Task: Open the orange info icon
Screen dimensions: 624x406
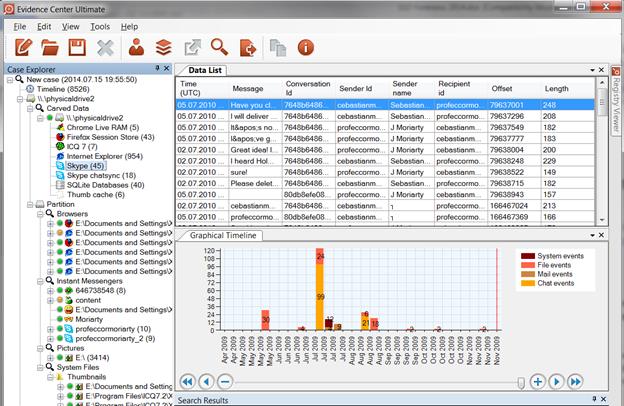Action: (x=306, y=47)
